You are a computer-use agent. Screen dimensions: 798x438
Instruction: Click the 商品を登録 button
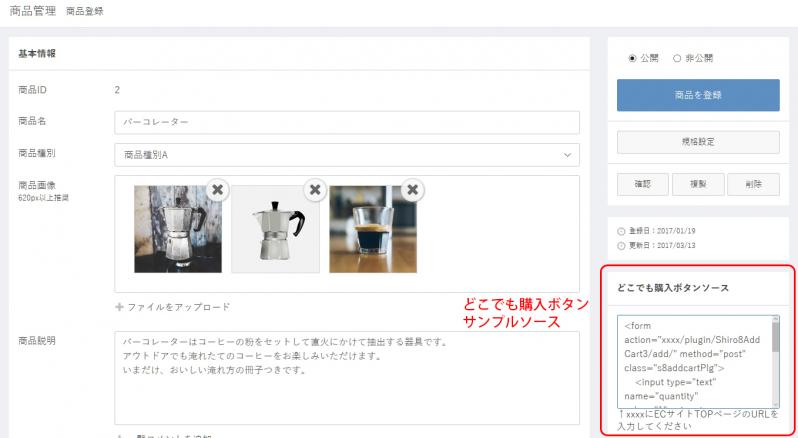[698, 95]
